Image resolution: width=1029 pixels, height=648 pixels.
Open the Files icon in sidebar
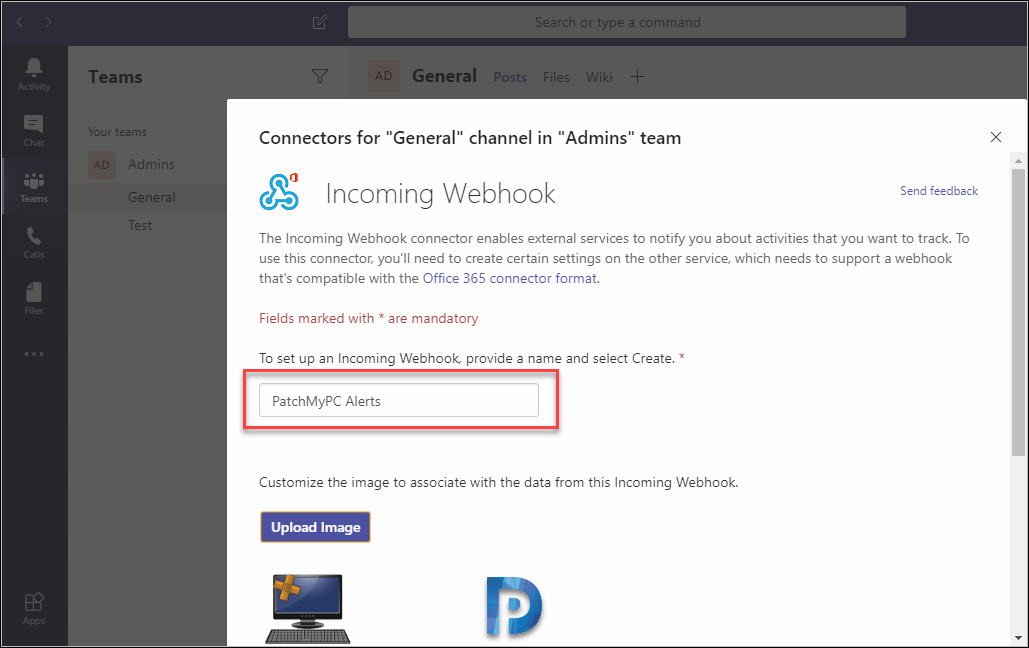[x=33, y=299]
